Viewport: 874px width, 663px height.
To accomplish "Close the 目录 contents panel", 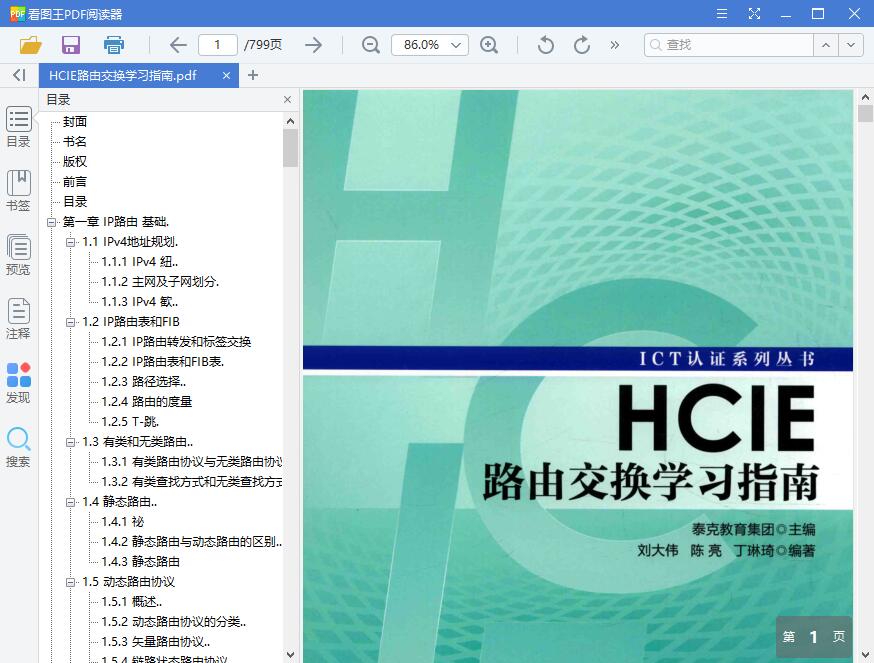I will tap(287, 99).
